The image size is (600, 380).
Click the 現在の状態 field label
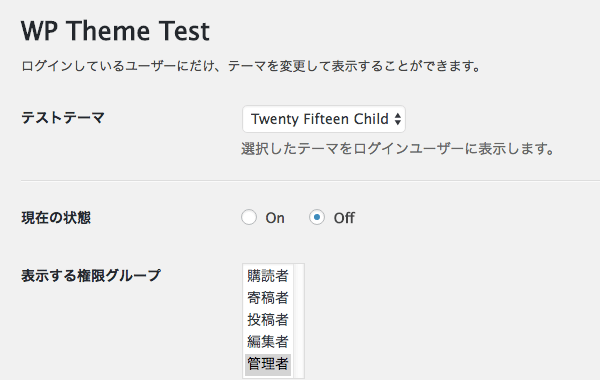tap(56, 218)
